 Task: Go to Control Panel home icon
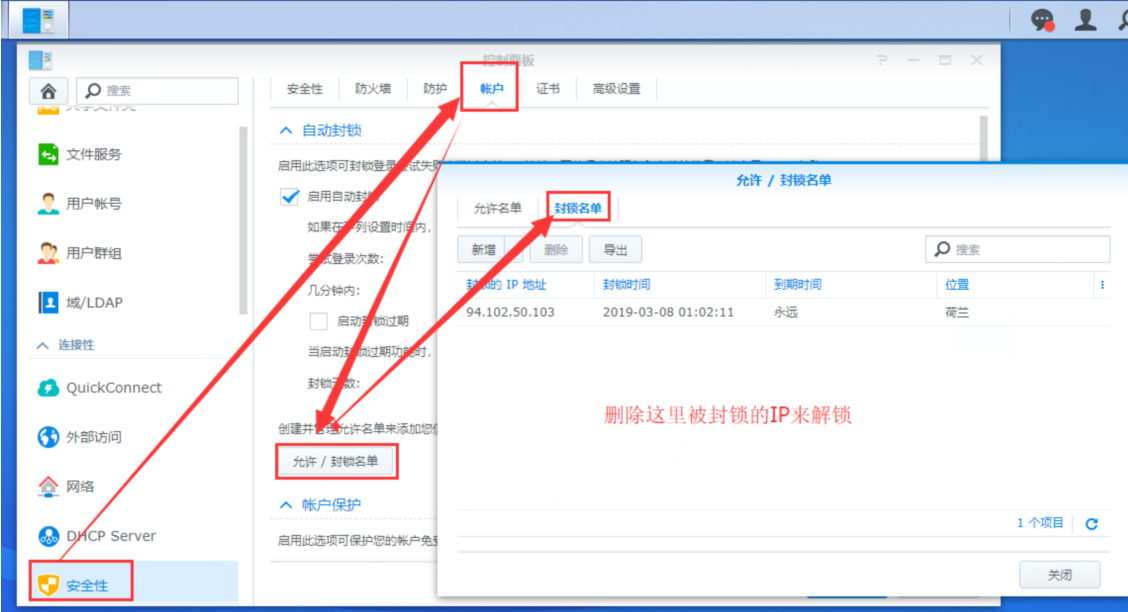pyautogui.click(x=48, y=91)
